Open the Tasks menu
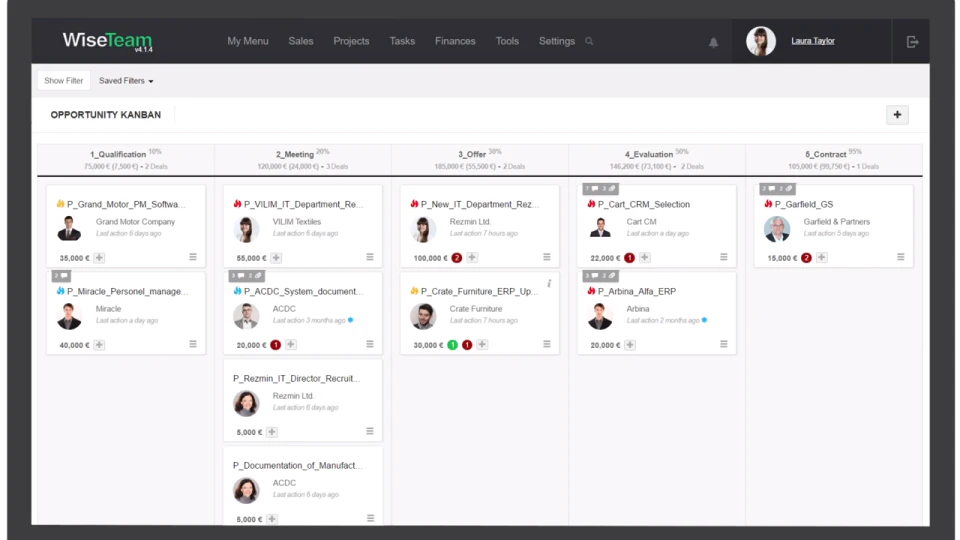This screenshot has height=540, width=960. pos(402,41)
